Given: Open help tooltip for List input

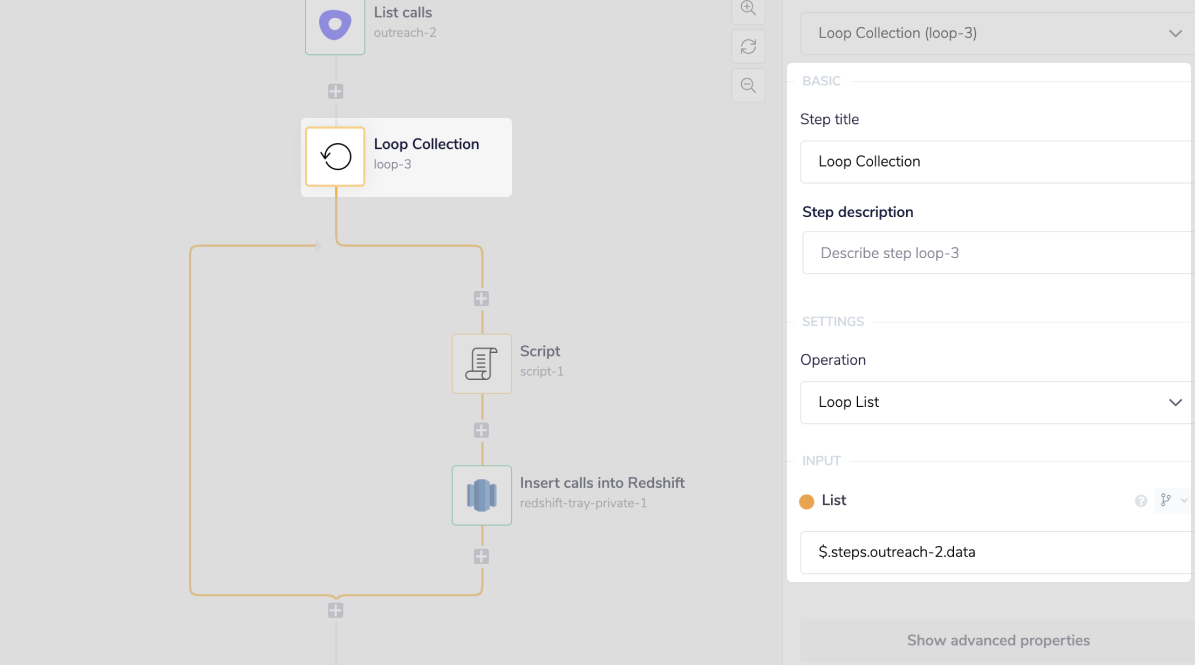Looking at the screenshot, I should (1141, 501).
